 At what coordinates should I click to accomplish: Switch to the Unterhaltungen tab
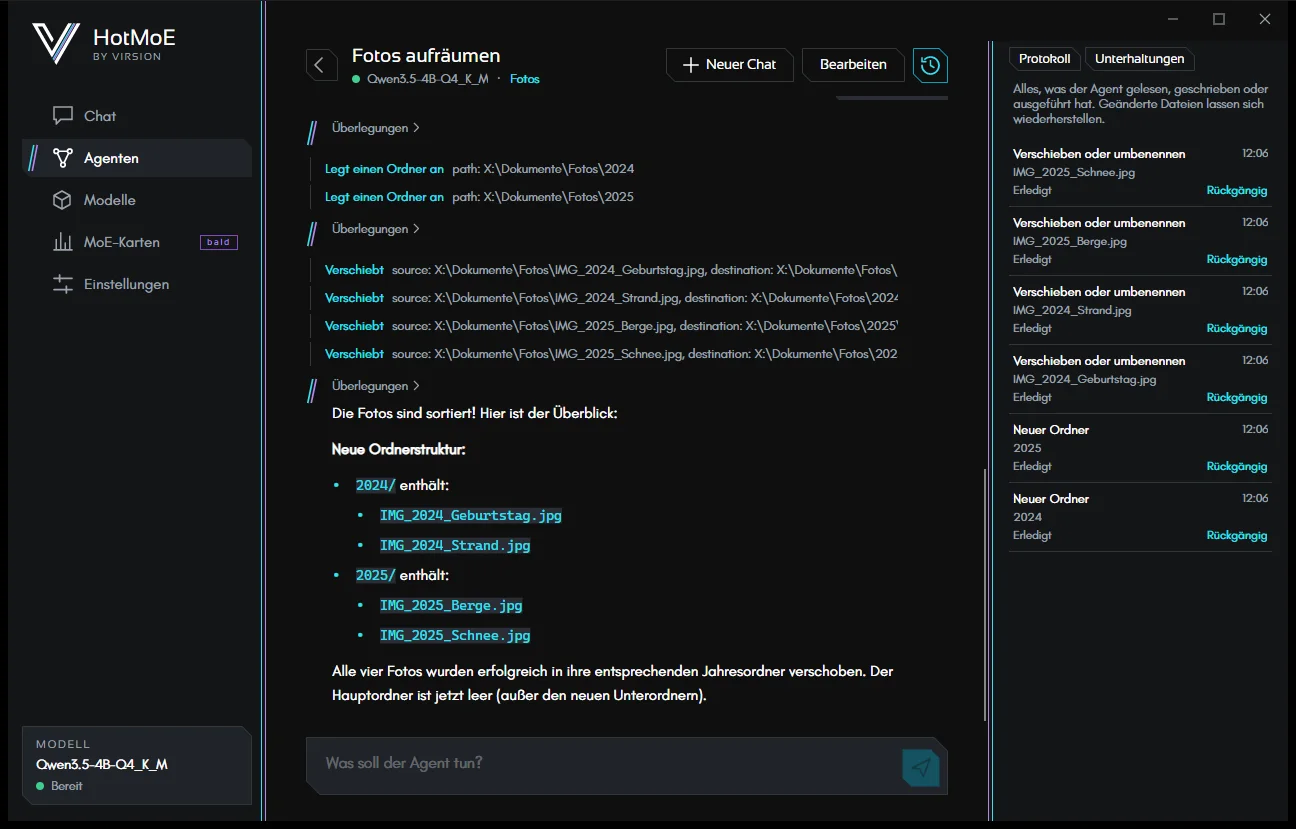[x=1139, y=59]
